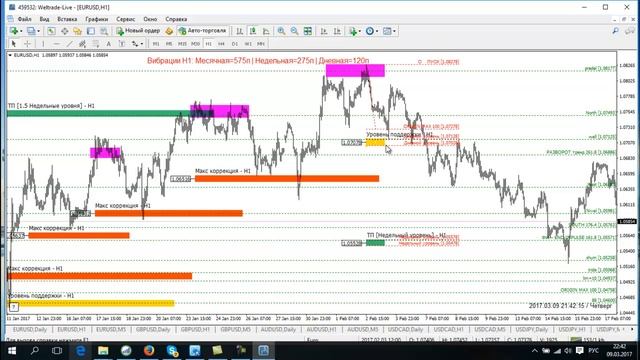Open the new chart icon
The height and width of the screenshot is (360, 640).
pos(13,31)
